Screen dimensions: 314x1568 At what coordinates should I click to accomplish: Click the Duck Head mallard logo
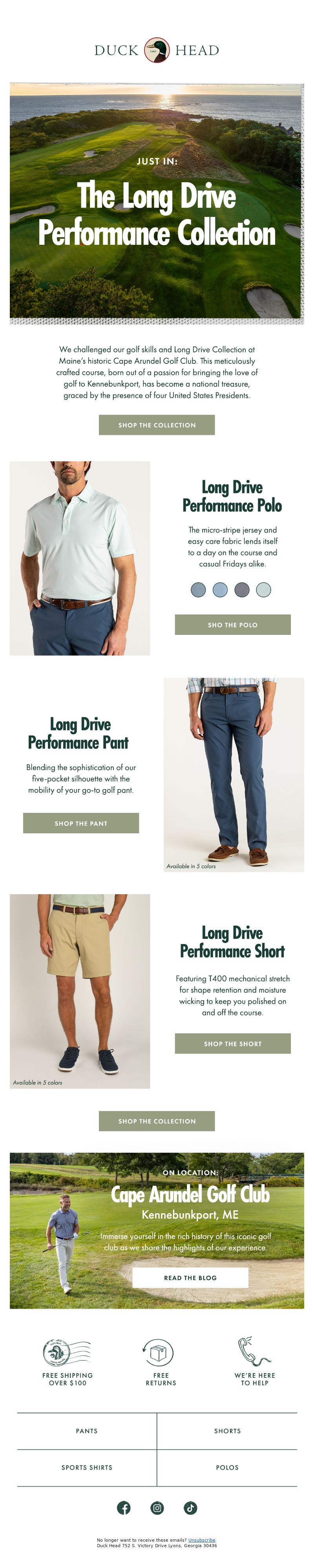[157, 50]
